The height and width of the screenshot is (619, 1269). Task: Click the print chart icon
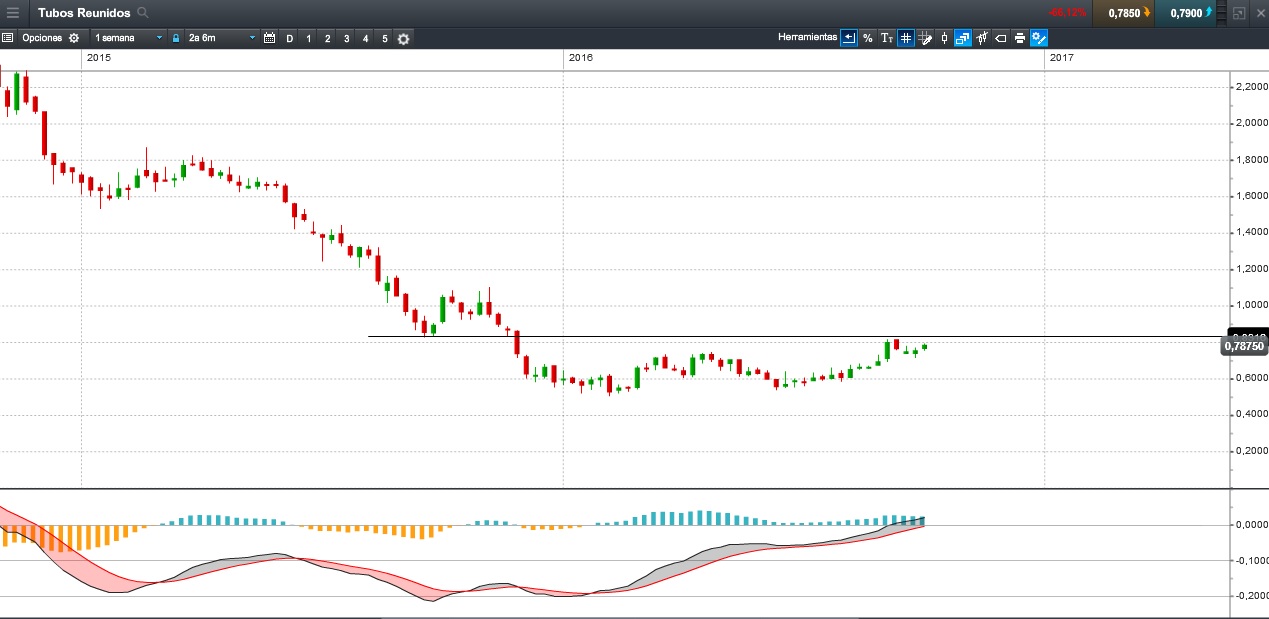[x=1019, y=38]
